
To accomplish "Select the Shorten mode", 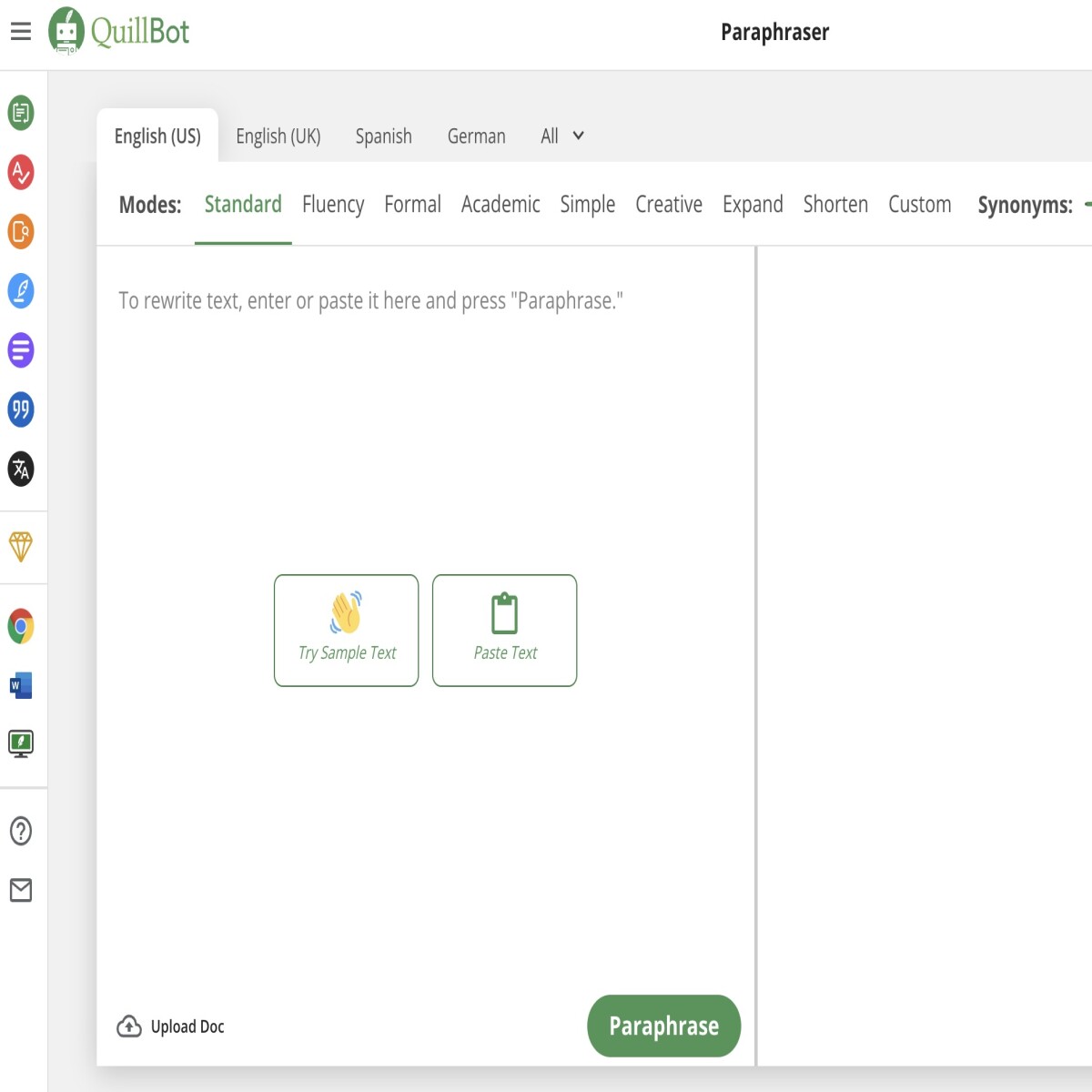I will point(835,205).
